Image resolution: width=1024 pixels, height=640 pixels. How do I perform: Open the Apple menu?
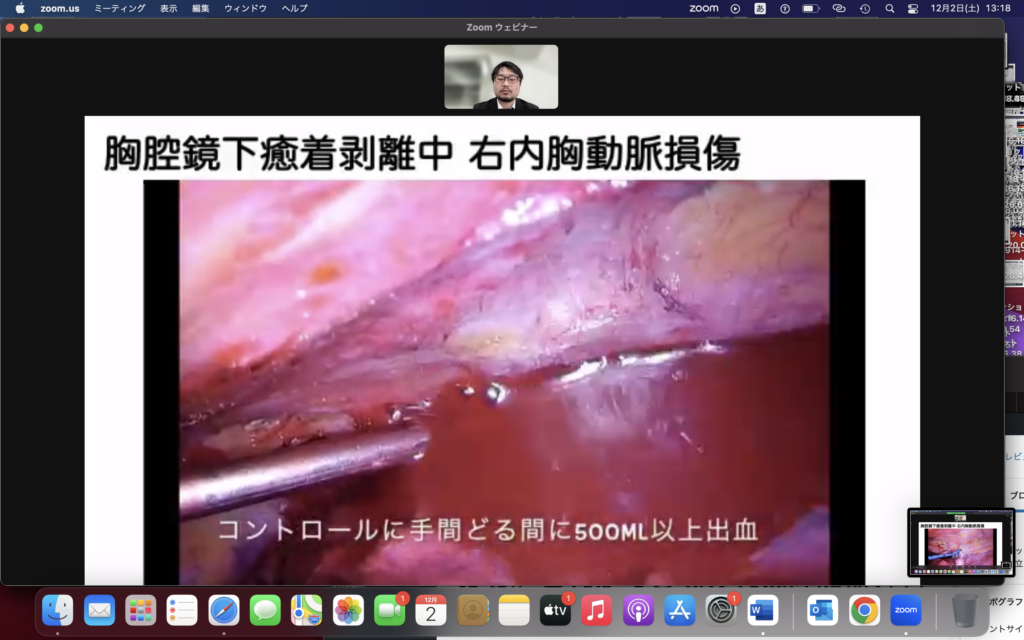pos(19,8)
